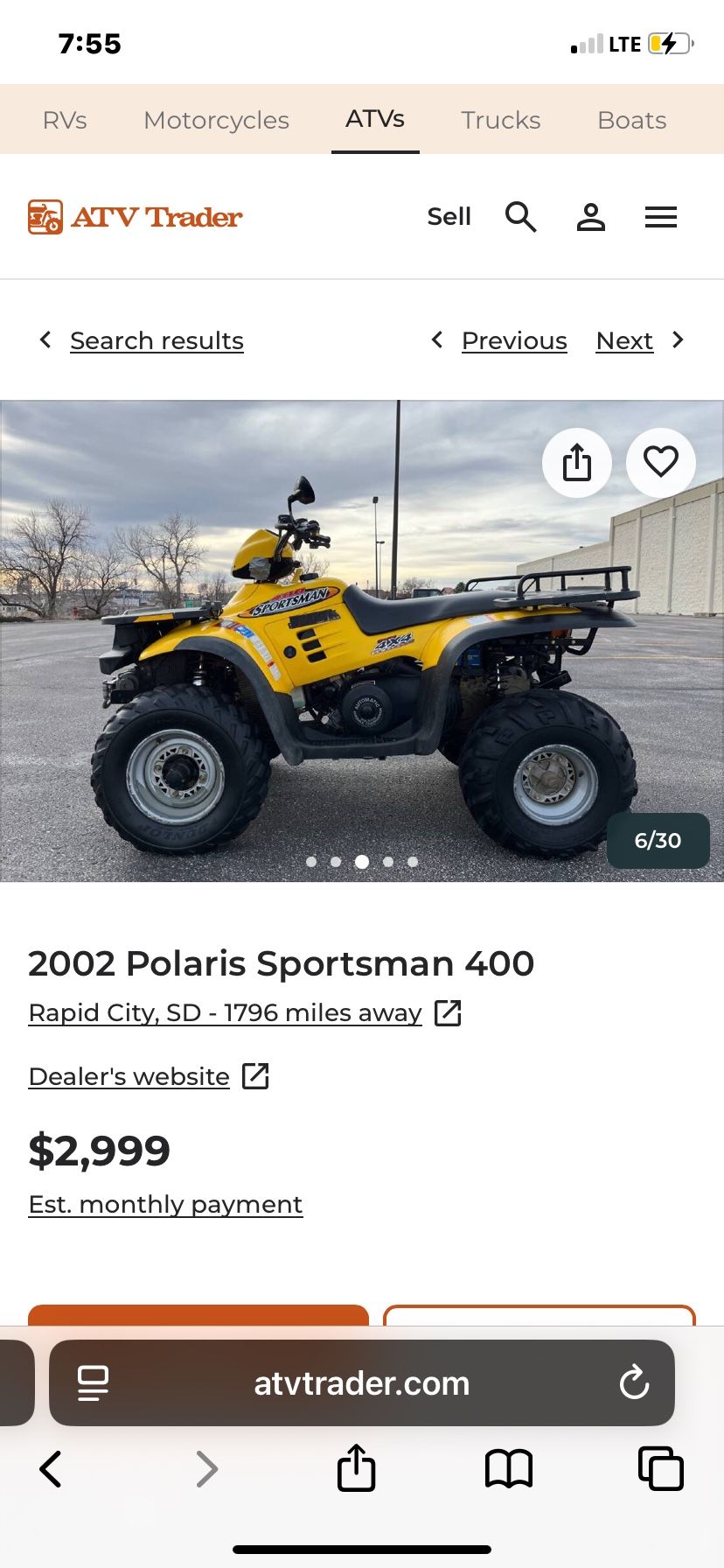Open Safari bookmarks book icon
The width and height of the screenshot is (724, 1568).
509,1469
